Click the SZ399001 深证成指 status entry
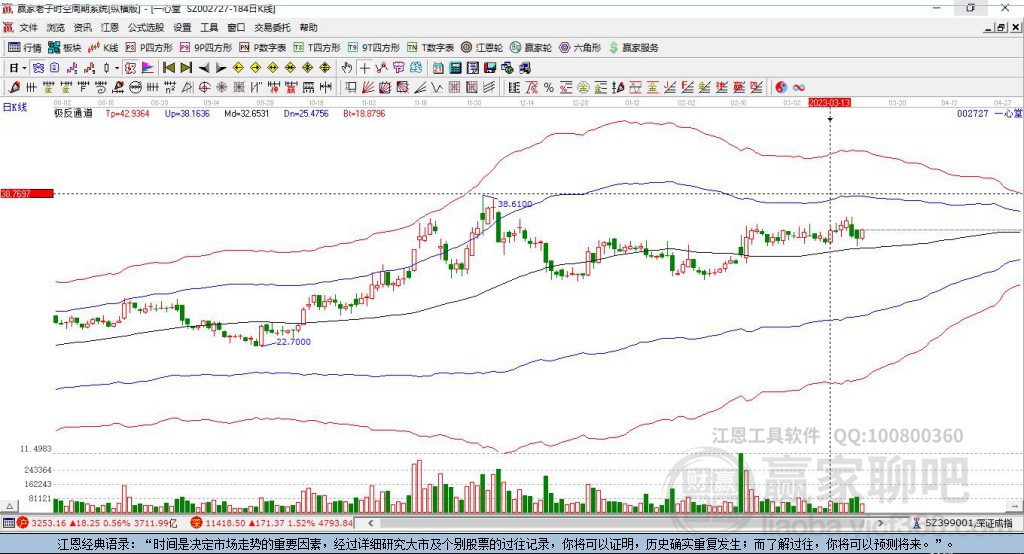 [x=963, y=523]
